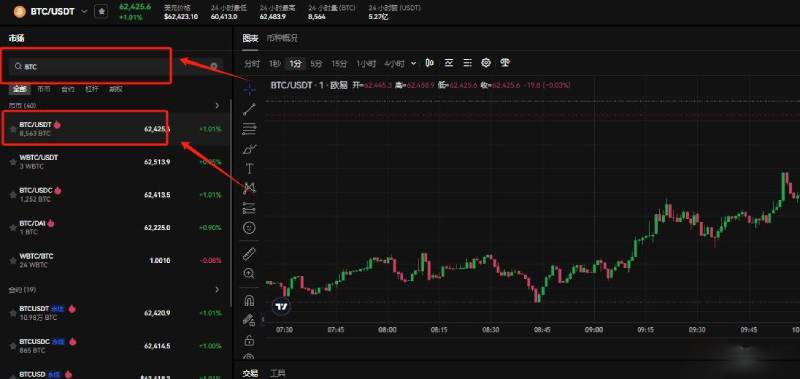The image size is (800, 379).
Task: Star WBTC/USDT in the market list
Action: click(x=13, y=162)
